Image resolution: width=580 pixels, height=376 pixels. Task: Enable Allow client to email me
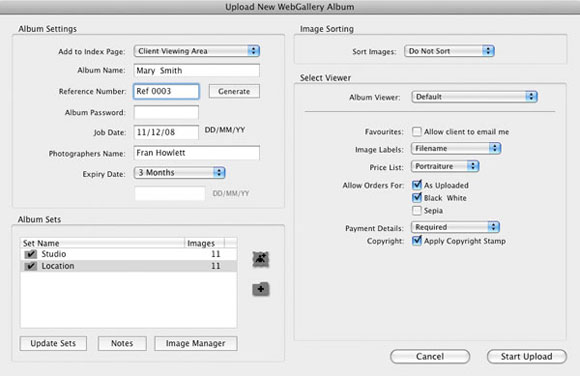[x=417, y=132]
